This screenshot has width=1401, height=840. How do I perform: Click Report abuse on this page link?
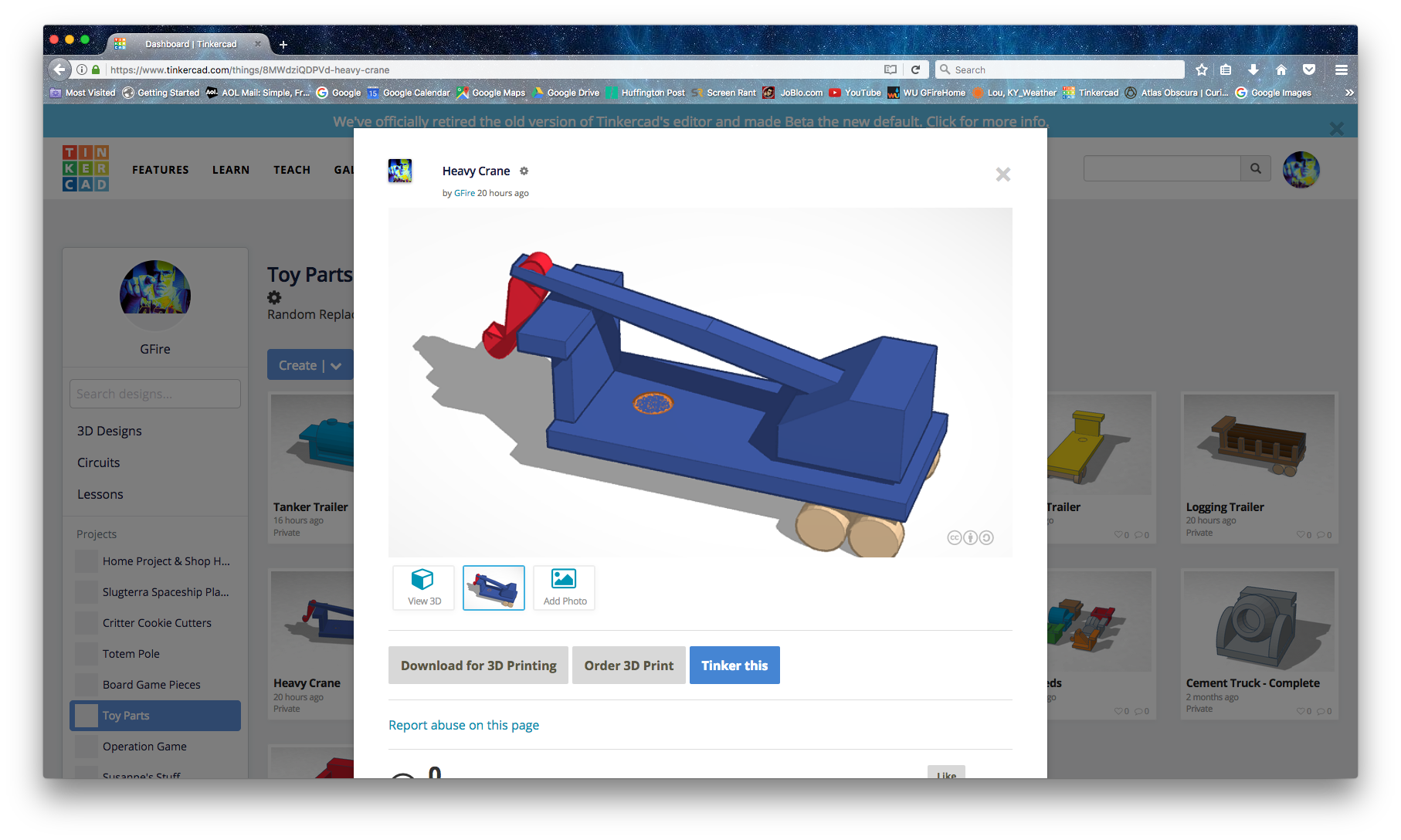pyautogui.click(x=463, y=725)
